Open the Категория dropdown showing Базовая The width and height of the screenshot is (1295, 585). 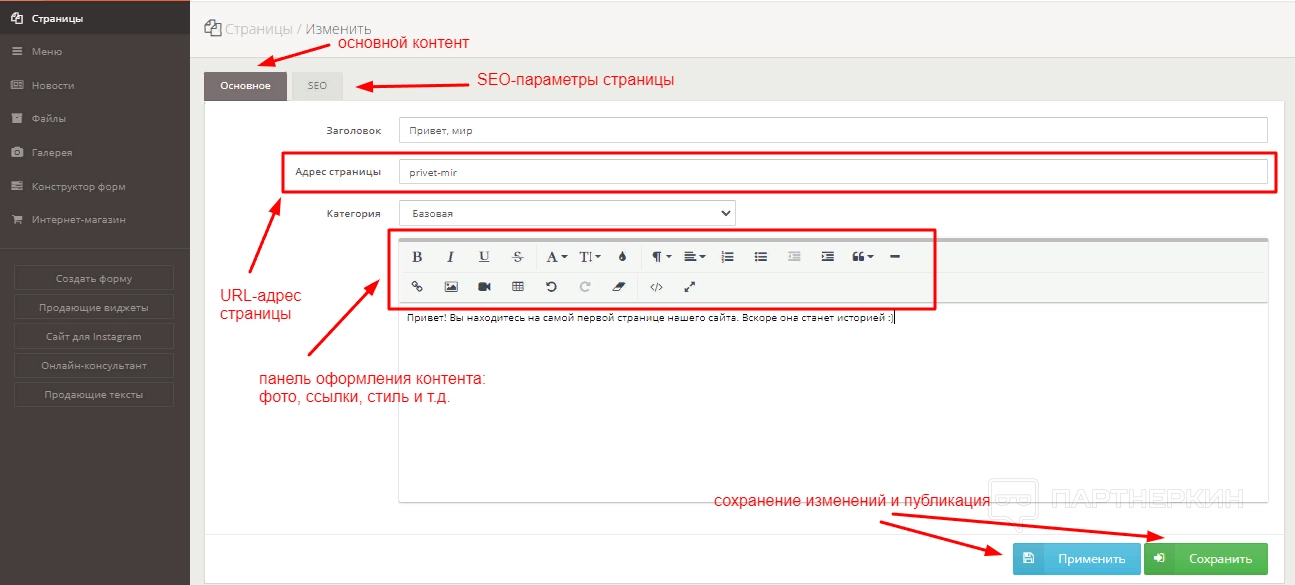(567, 213)
